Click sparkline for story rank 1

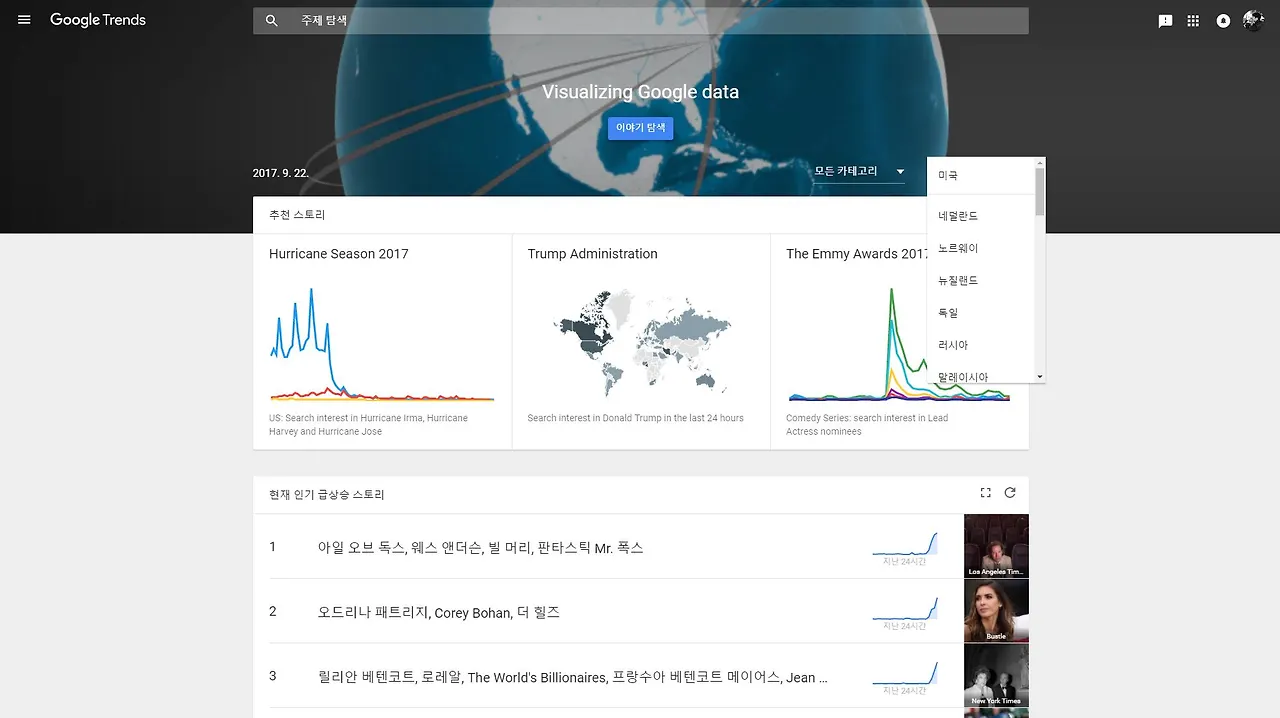(905, 544)
